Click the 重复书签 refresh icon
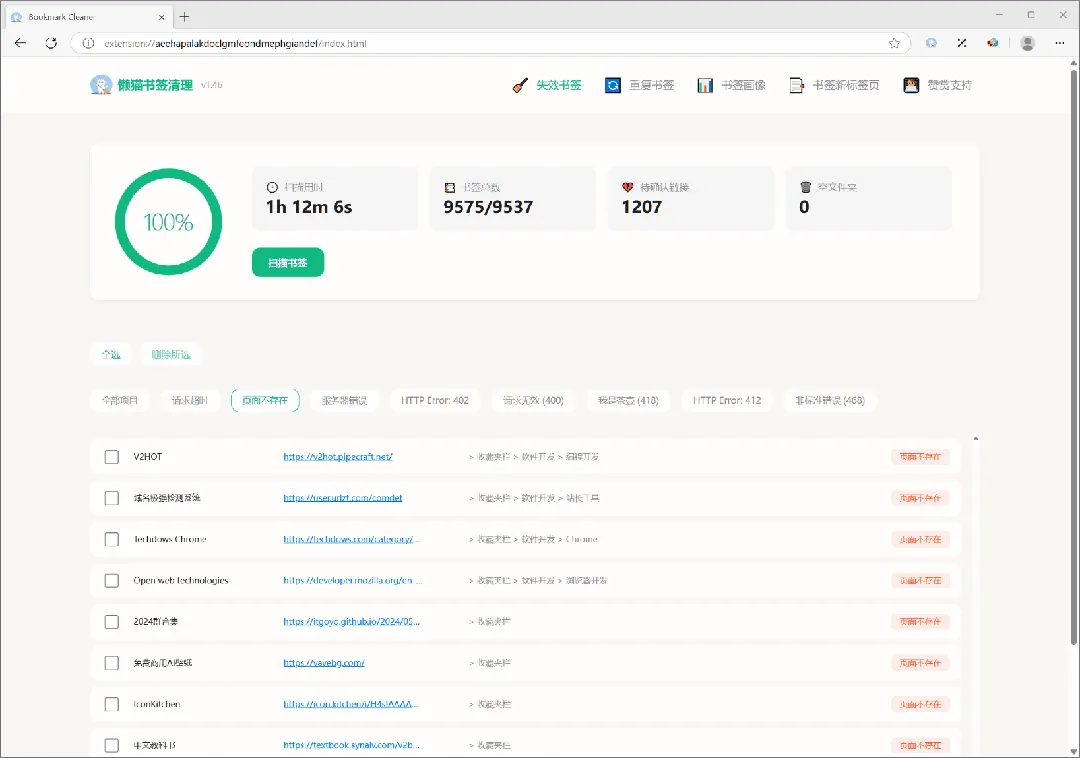 [612, 85]
